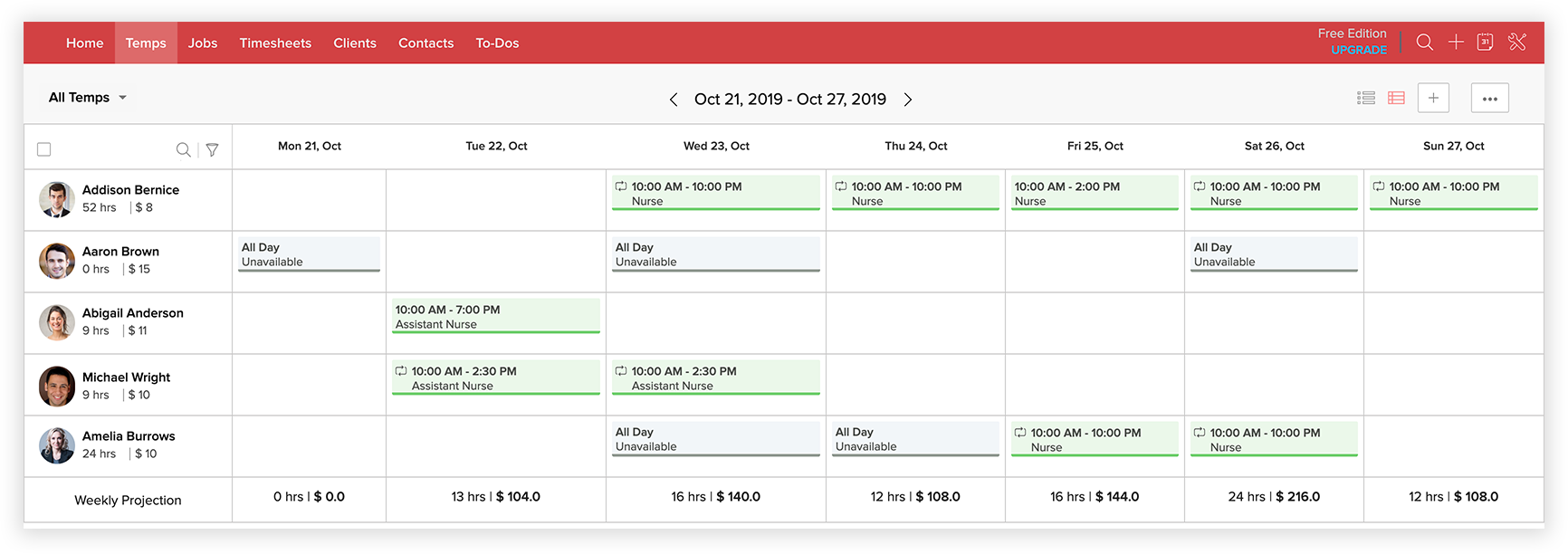This screenshot has height=554, width=1568.
Task: Click the Sun 27, Oct column header
Action: click(x=1454, y=146)
